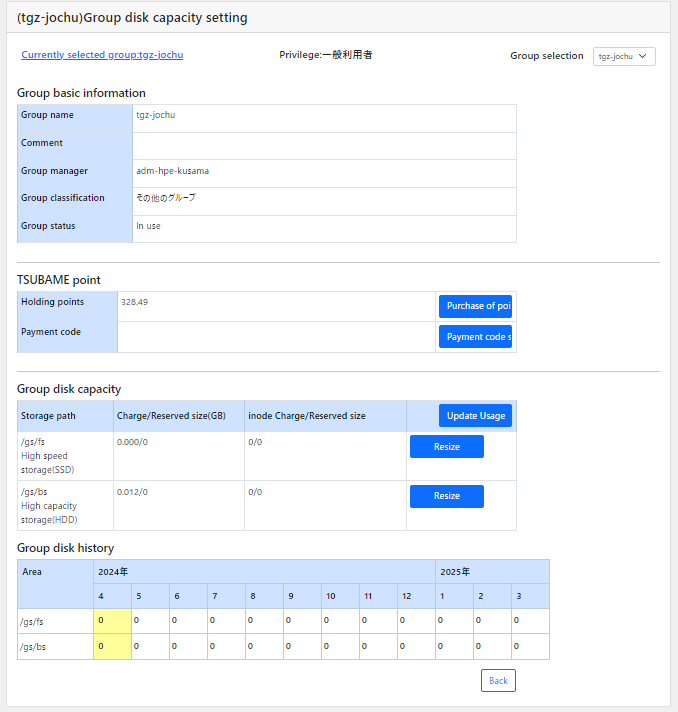Click the Payment code button

tap(475, 336)
